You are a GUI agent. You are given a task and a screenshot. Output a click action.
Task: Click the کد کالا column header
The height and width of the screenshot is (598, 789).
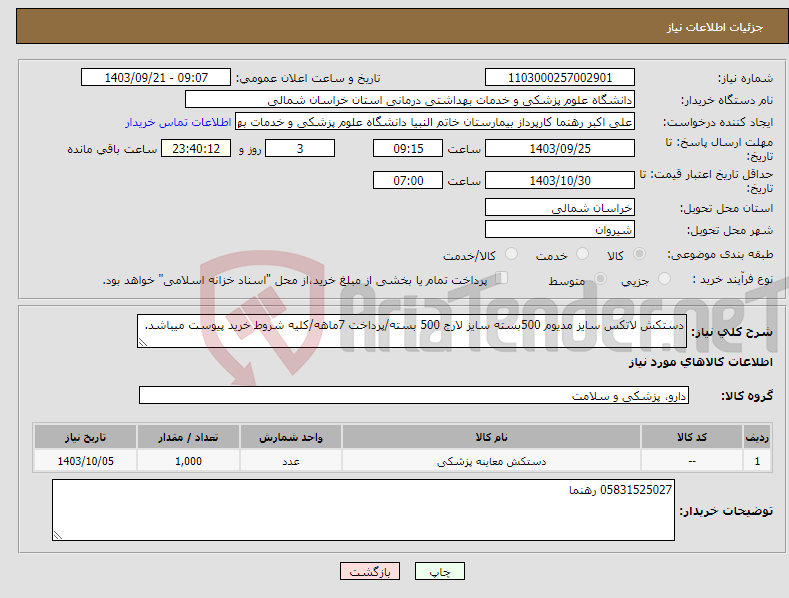[x=692, y=437]
